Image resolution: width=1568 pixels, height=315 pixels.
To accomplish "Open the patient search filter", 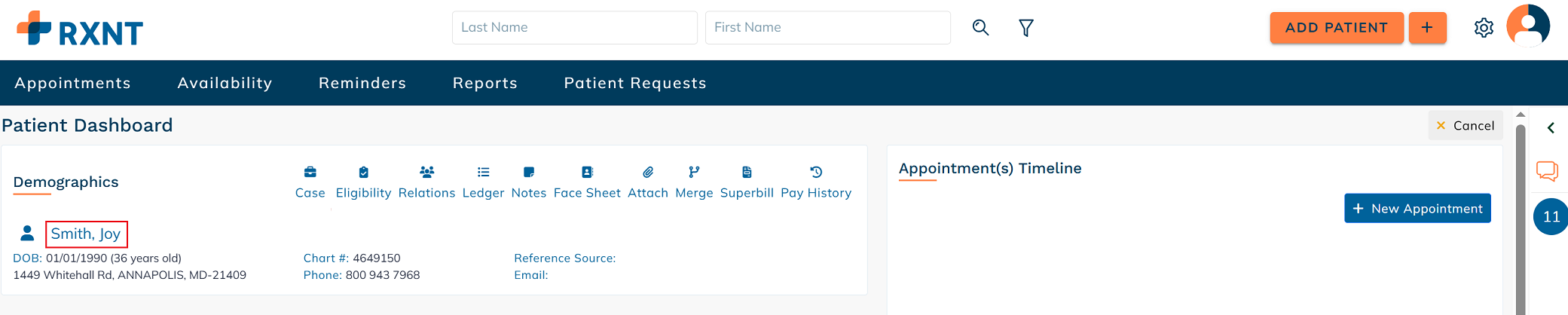I will 1026,28.
